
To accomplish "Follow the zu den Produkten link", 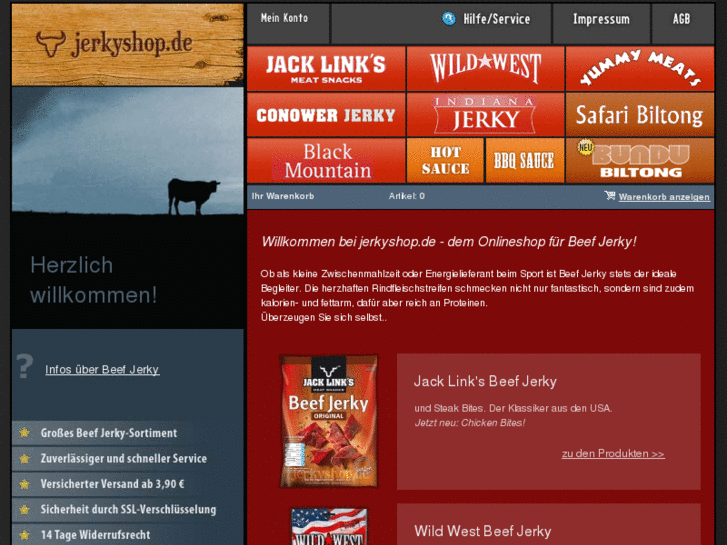I will click(x=613, y=454).
